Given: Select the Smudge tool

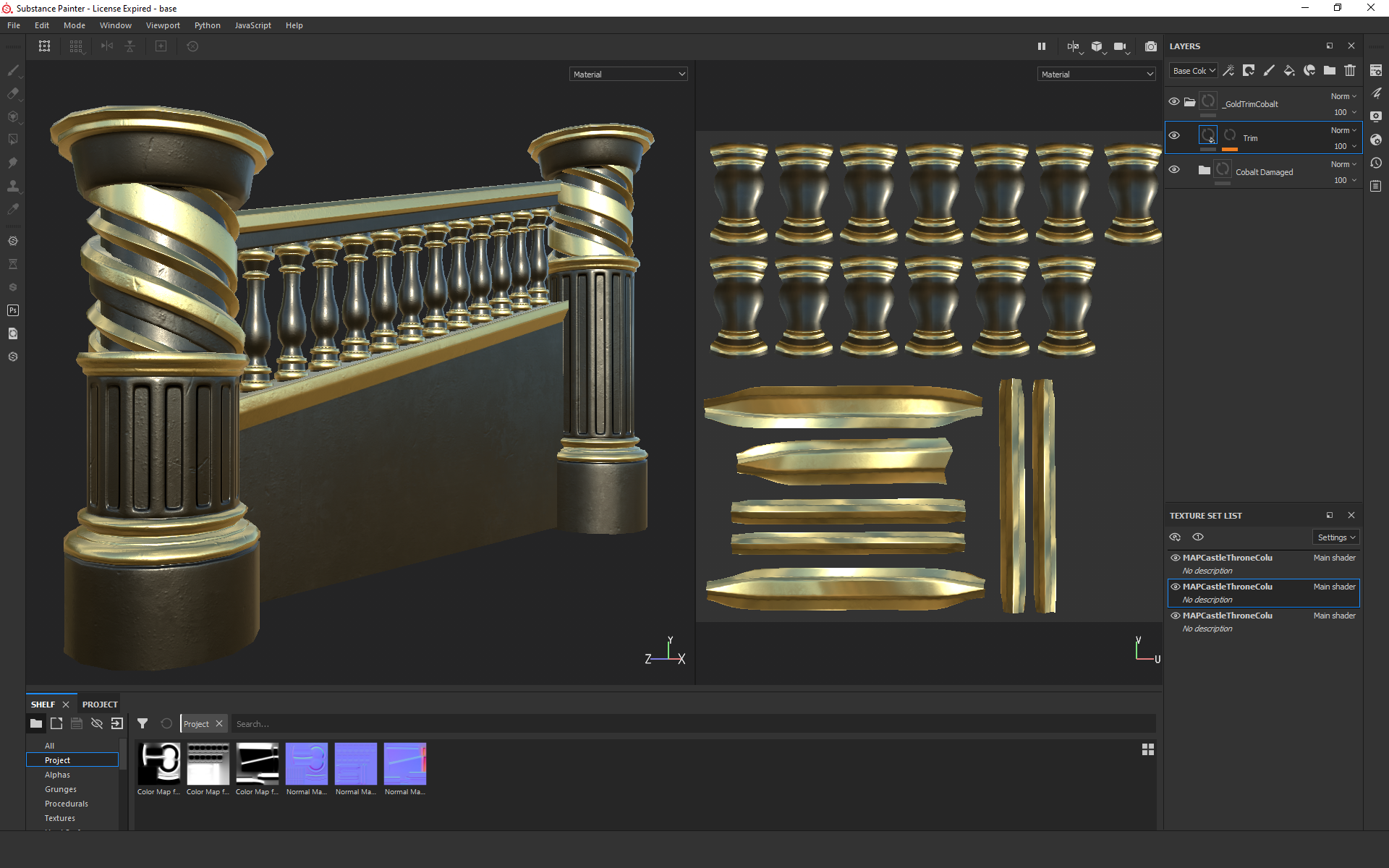Looking at the screenshot, I should click(13, 163).
